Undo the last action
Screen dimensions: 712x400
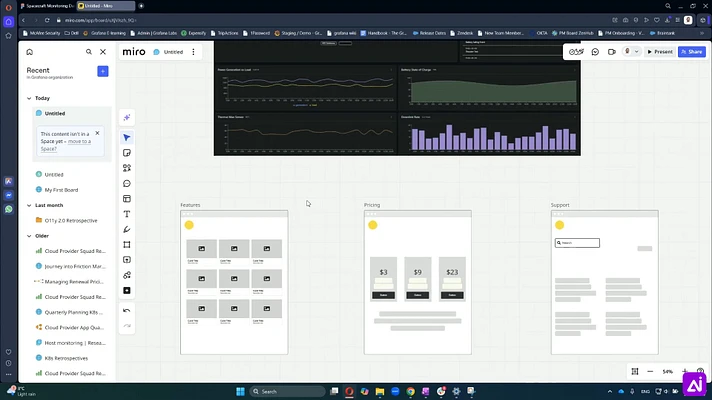127,311
